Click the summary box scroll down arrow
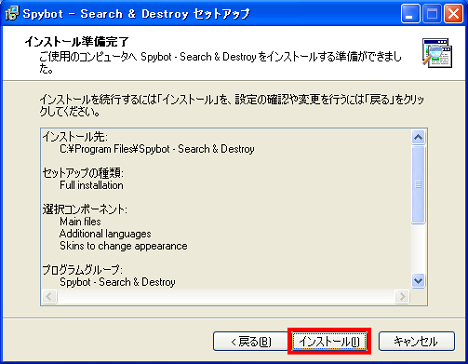Image resolution: width=468 pixels, height=364 pixels. point(418,281)
